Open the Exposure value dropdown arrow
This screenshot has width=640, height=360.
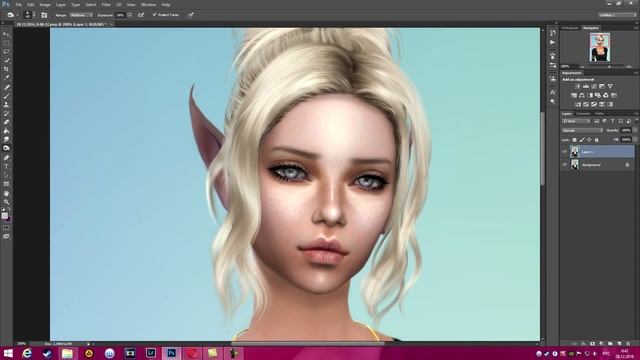(130, 15)
